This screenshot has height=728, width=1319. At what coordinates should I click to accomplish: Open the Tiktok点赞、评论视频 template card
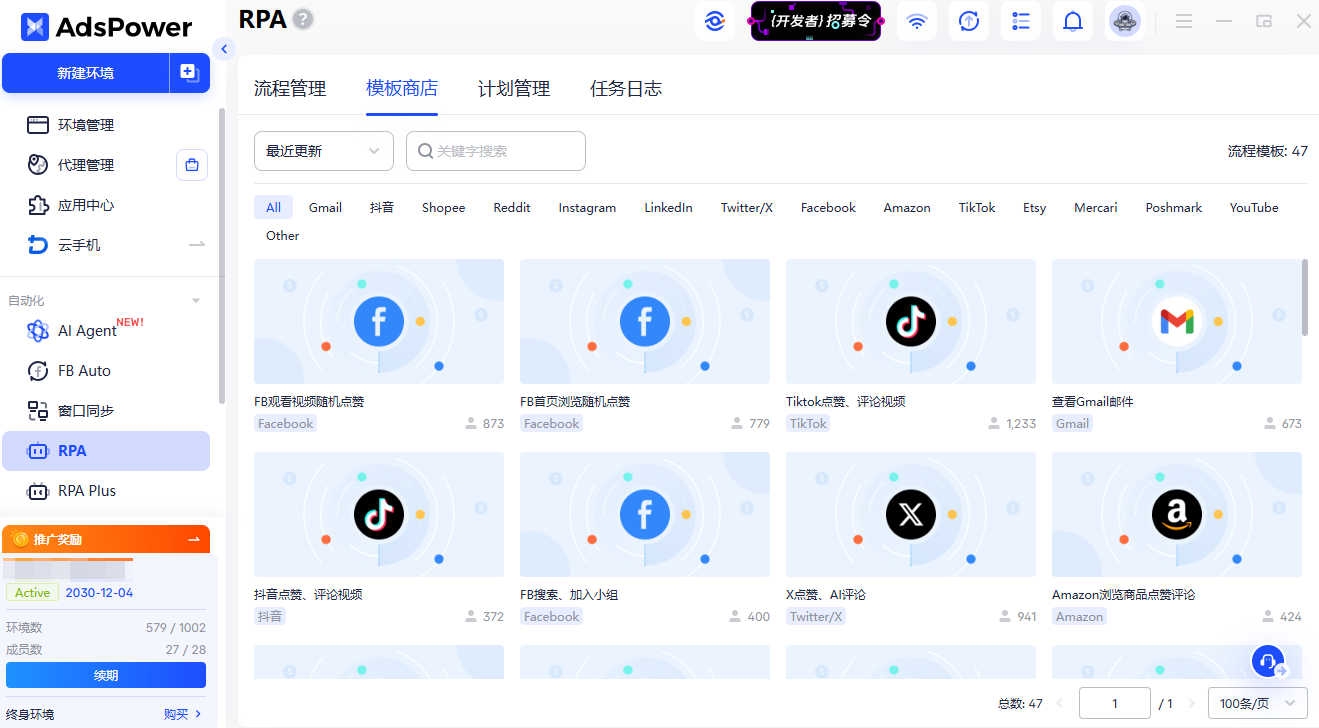tap(911, 344)
